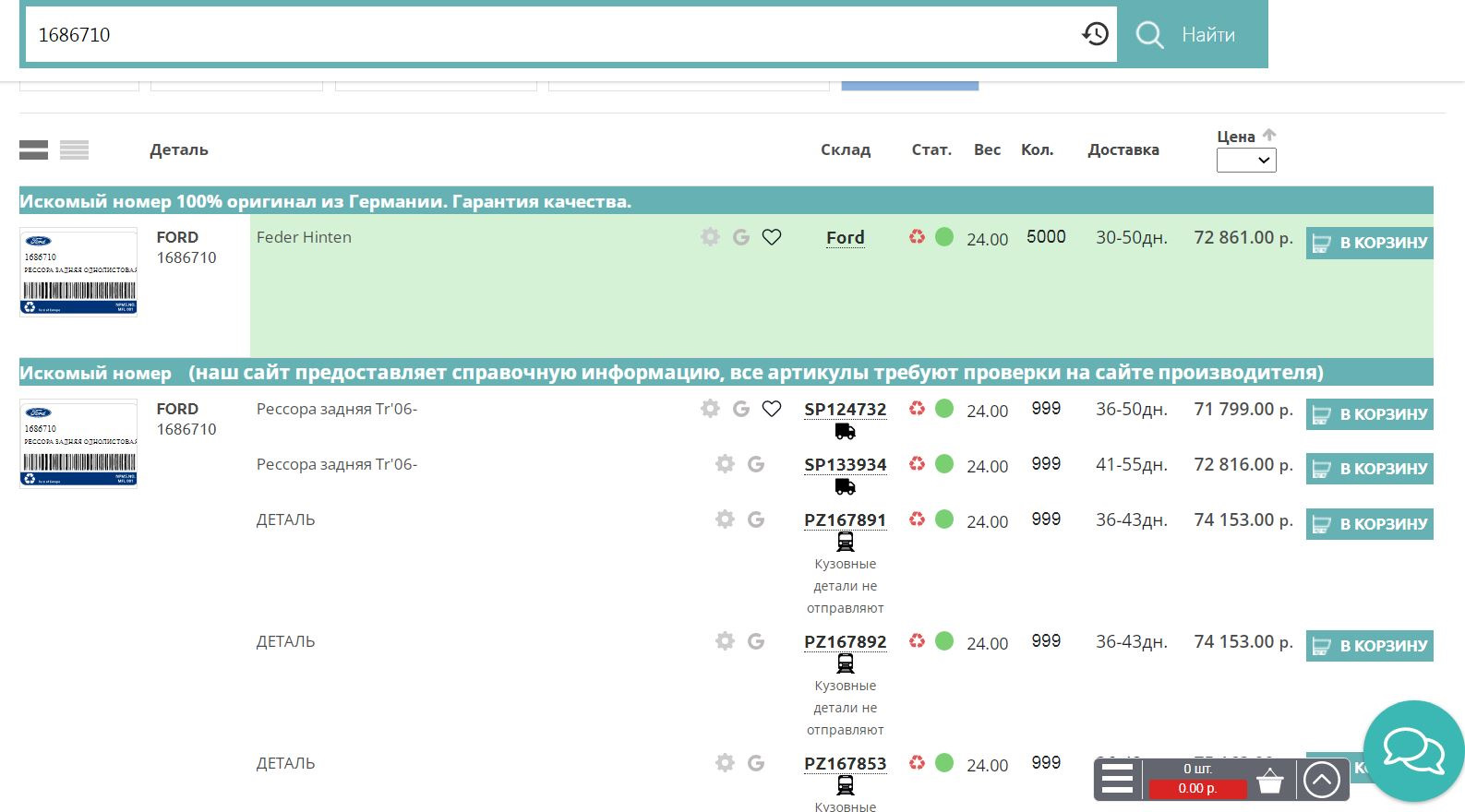
Task: Add PZ167891 item to cart
Action: (1369, 524)
